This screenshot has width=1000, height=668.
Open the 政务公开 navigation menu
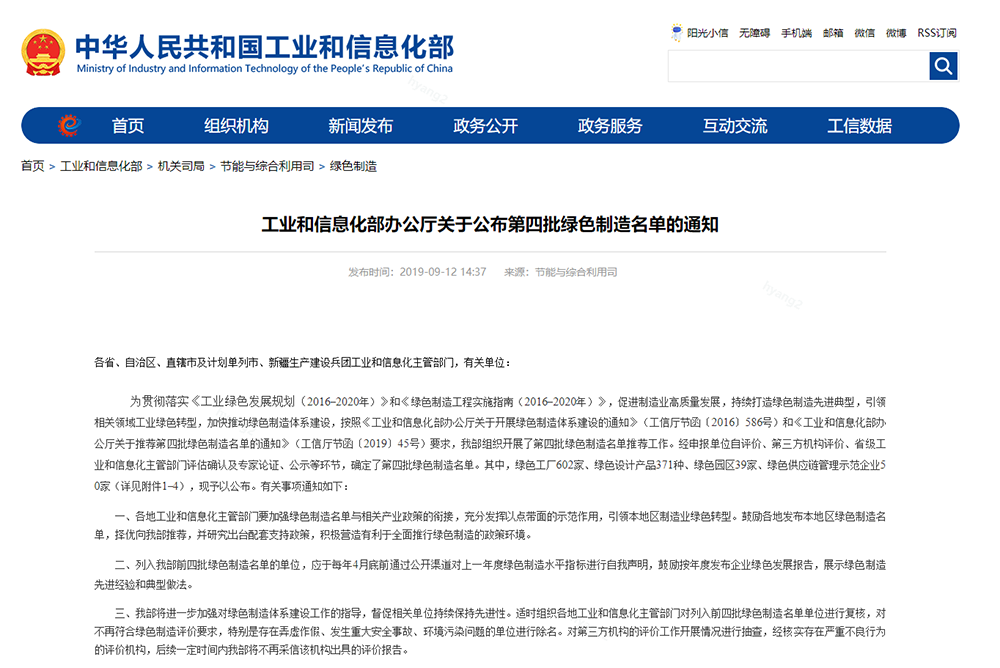coord(486,125)
